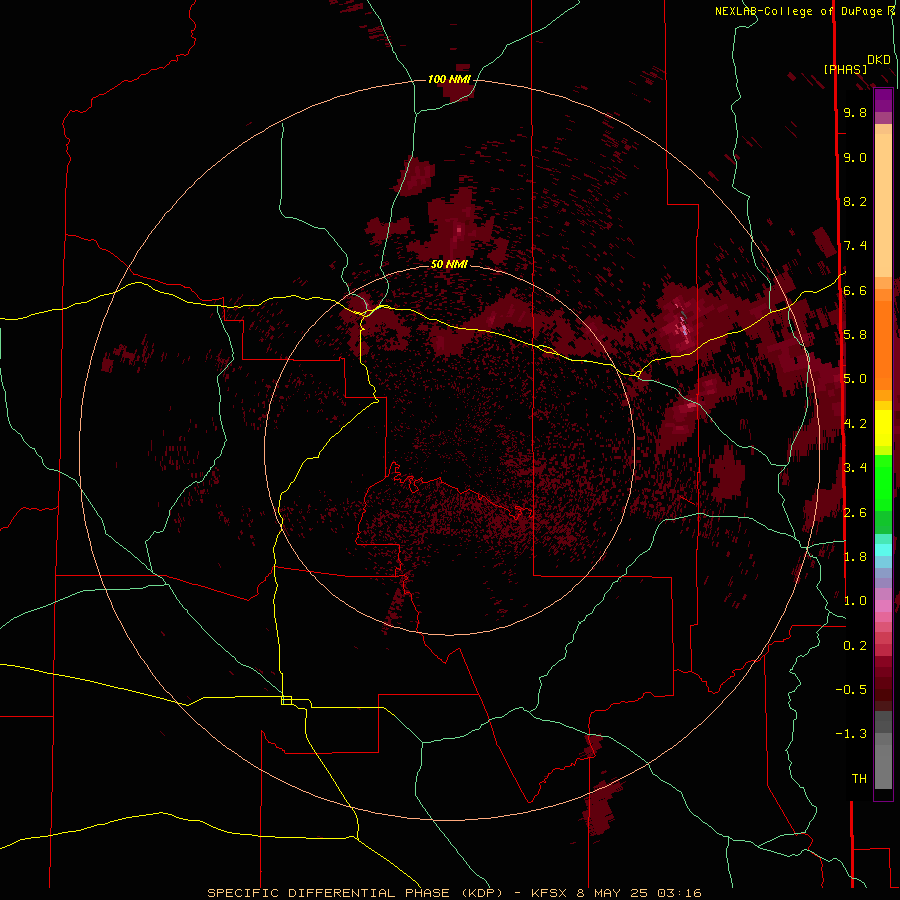900x900 pixels.
Task: Click the KDP product caption at bottom
Action: click(x=454, y=893)
